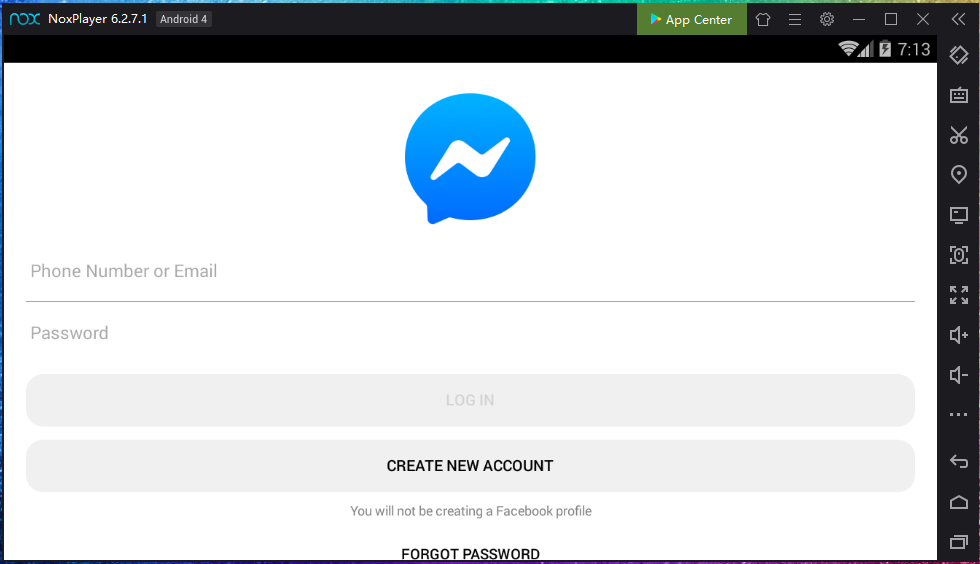Click the battery charging status icon
This screenshot has width=980, height=564.
pyautogui.click(x=885, y=49)
